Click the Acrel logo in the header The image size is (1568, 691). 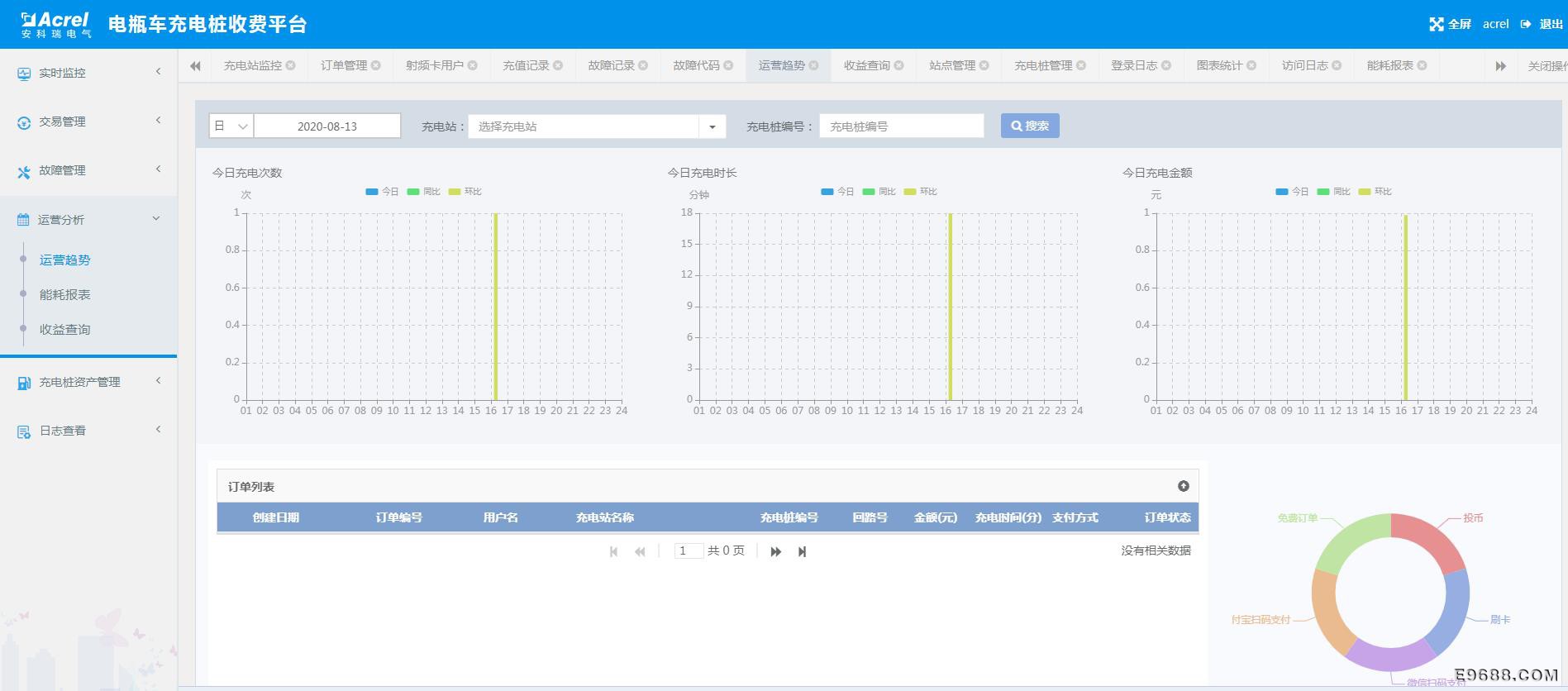coord(56,24)
